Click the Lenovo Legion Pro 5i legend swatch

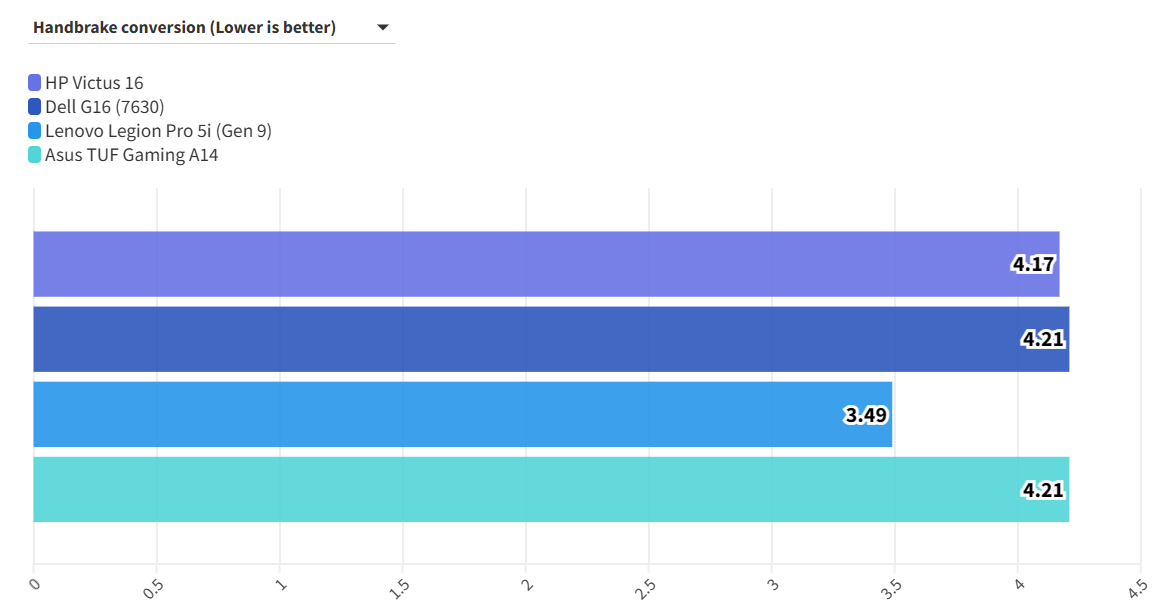pyautogui.click(x=35, y=131)
